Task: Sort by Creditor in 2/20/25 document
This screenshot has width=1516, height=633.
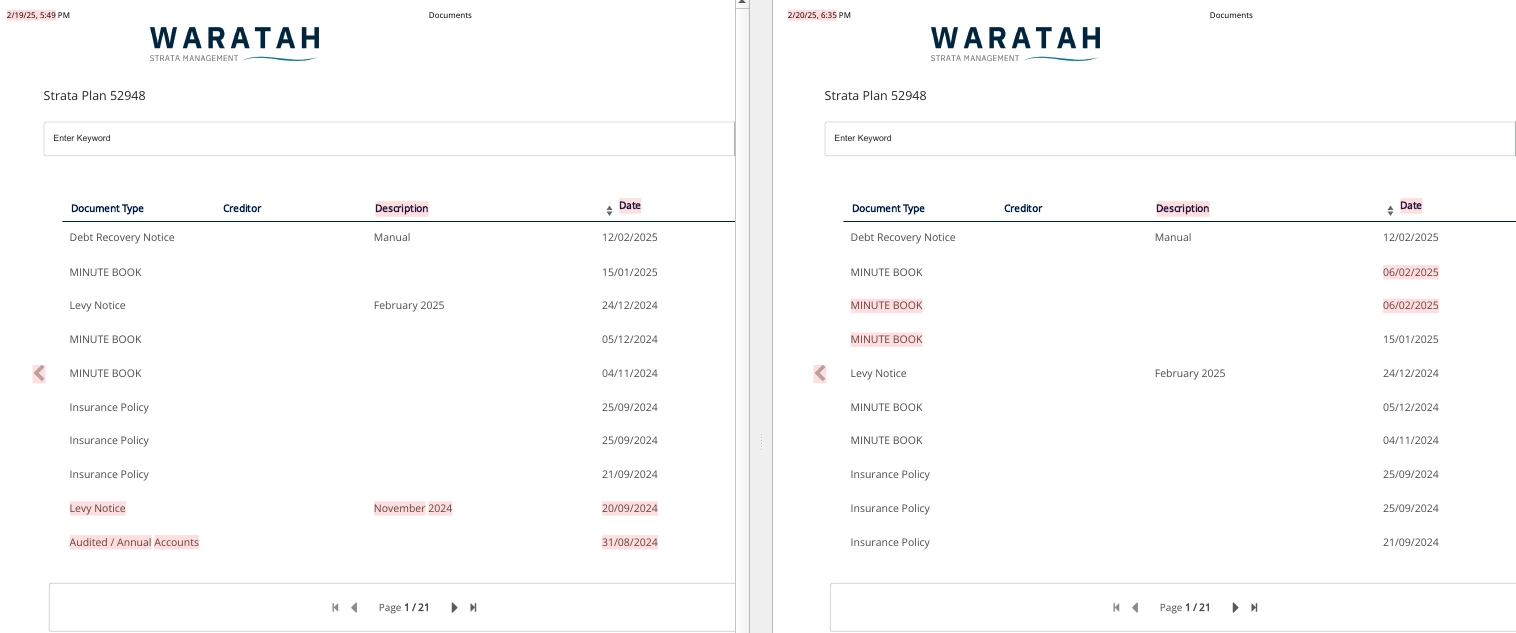Action: (x=1023, y=208)
